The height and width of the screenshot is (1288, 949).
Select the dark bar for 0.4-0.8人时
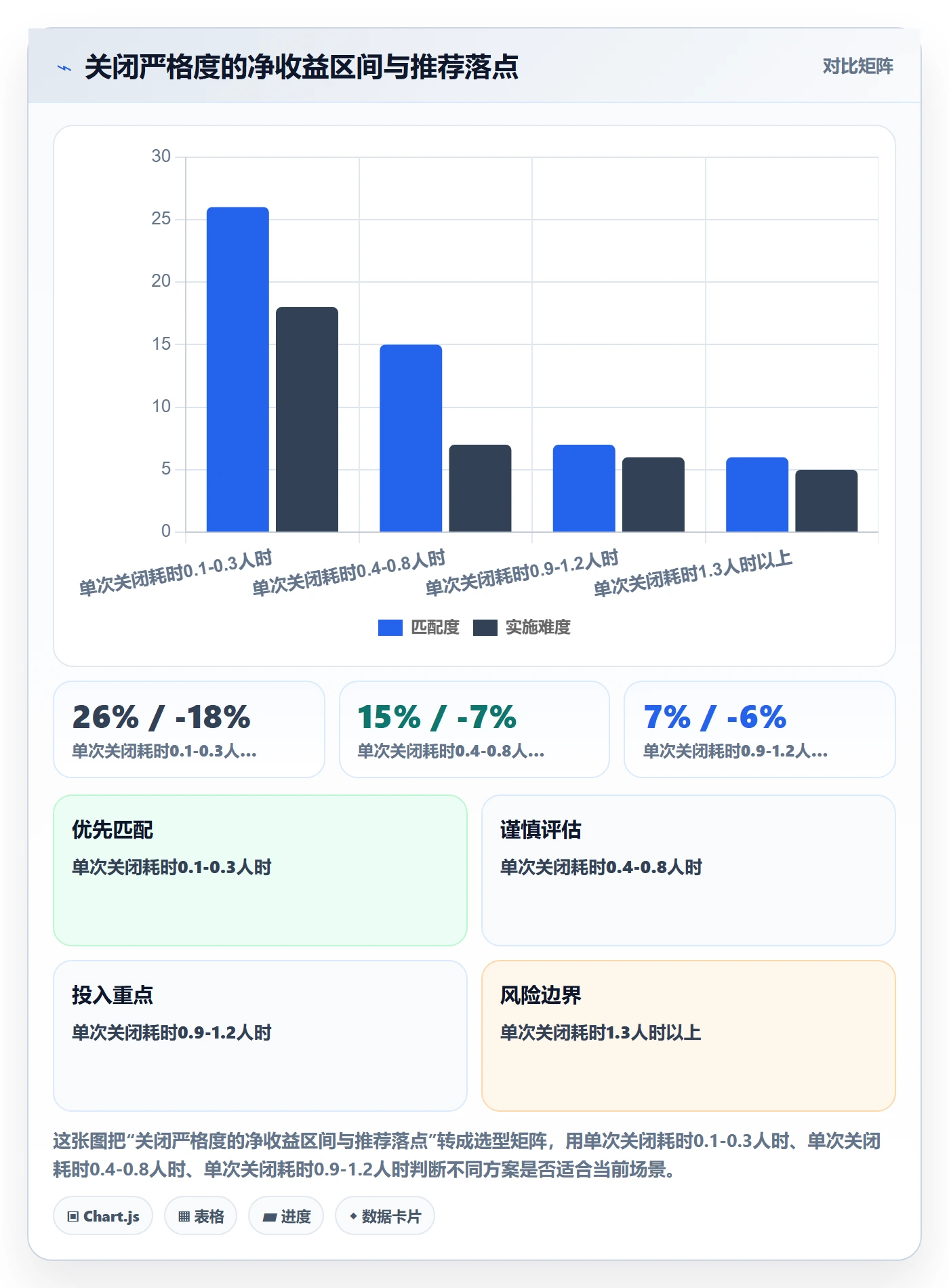coord(480,488)
